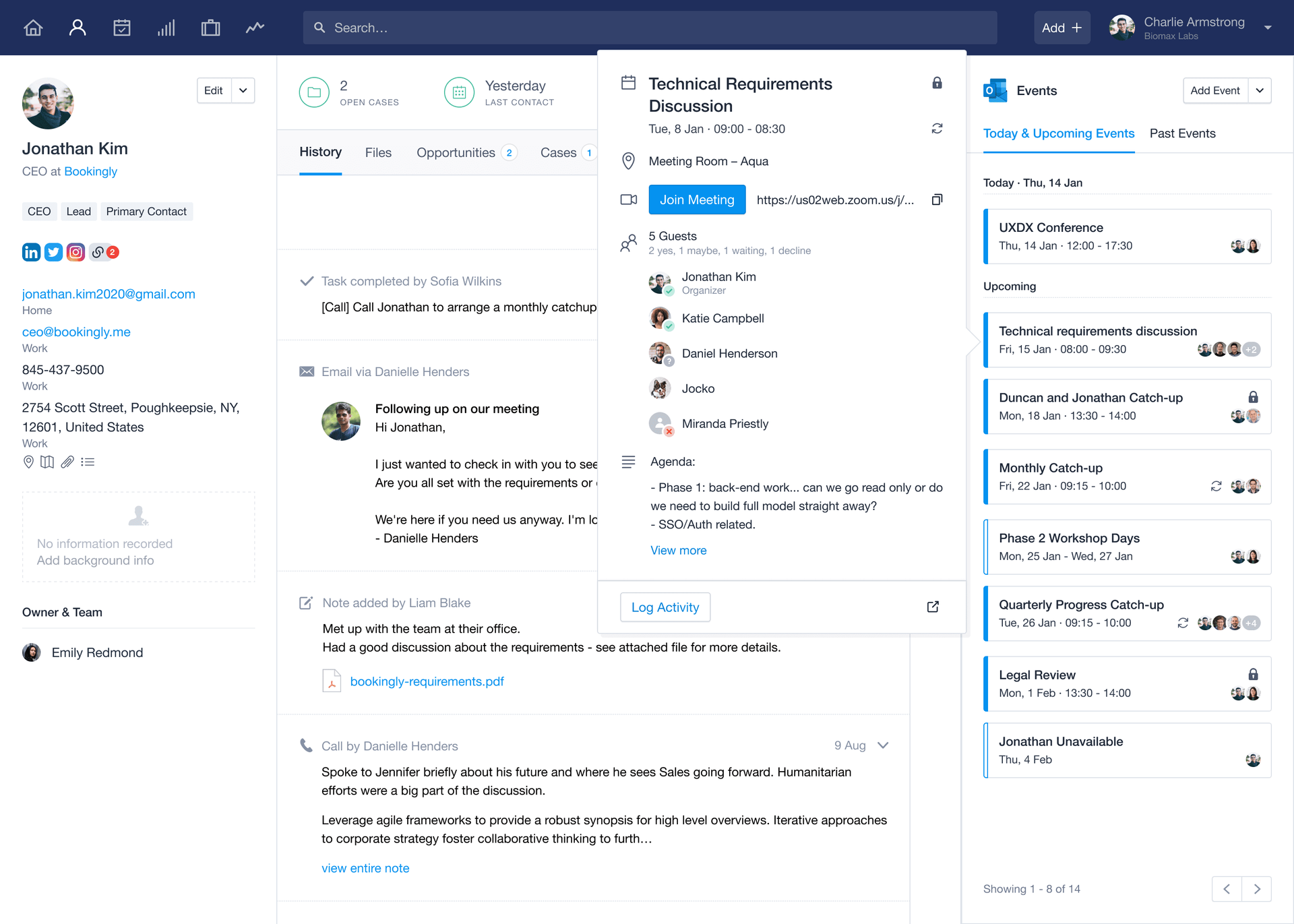Click the recurring sync icon in popup

tap(937, 128)
